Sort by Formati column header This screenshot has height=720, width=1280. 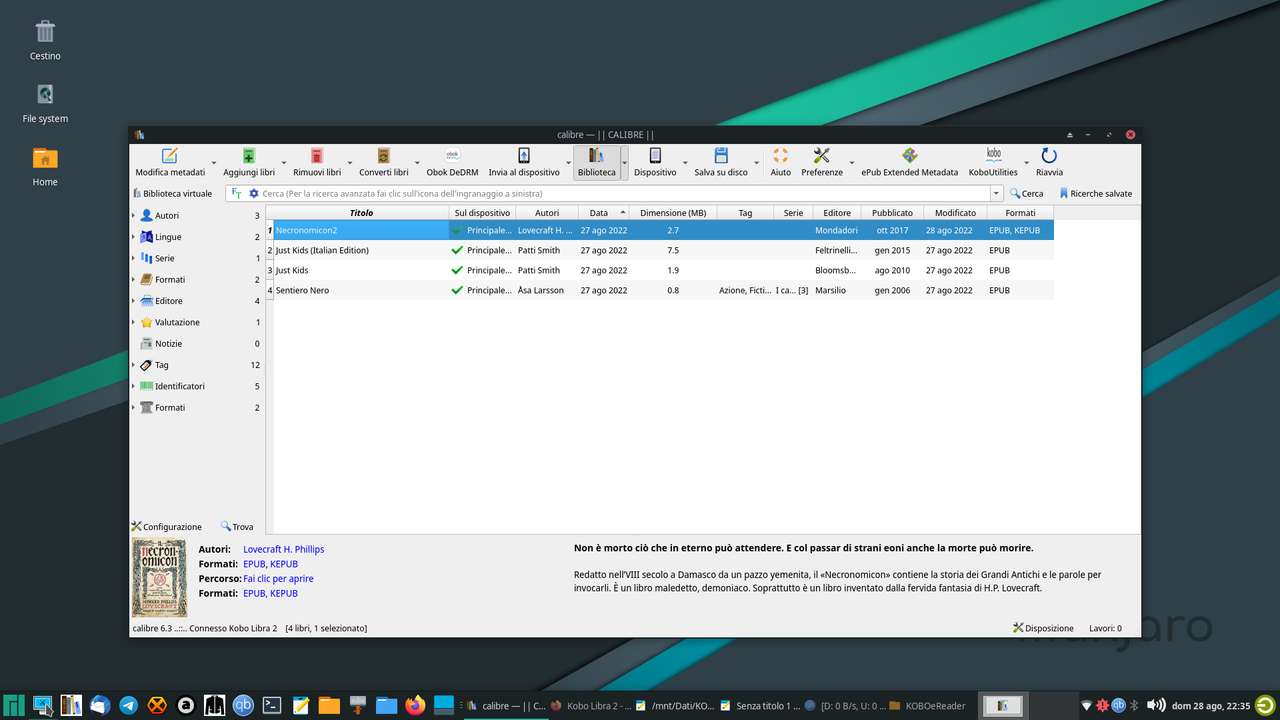tap(1020, 213)
